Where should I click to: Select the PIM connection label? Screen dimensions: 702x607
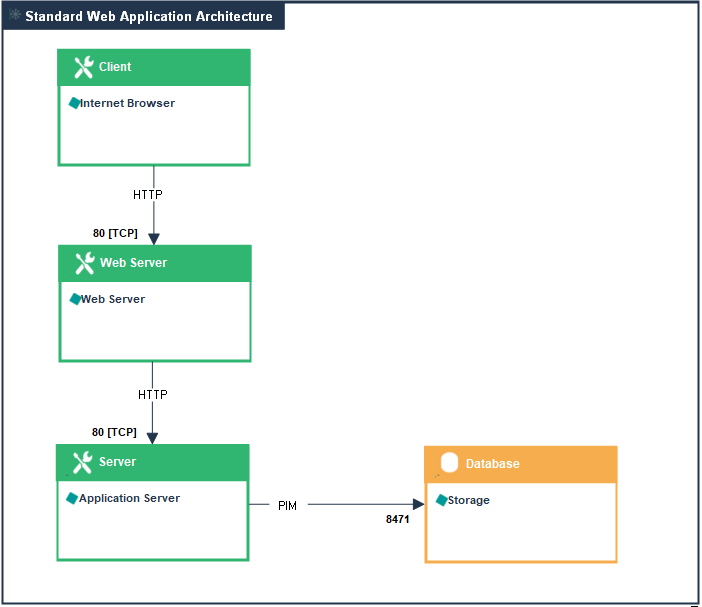point(287,506)
